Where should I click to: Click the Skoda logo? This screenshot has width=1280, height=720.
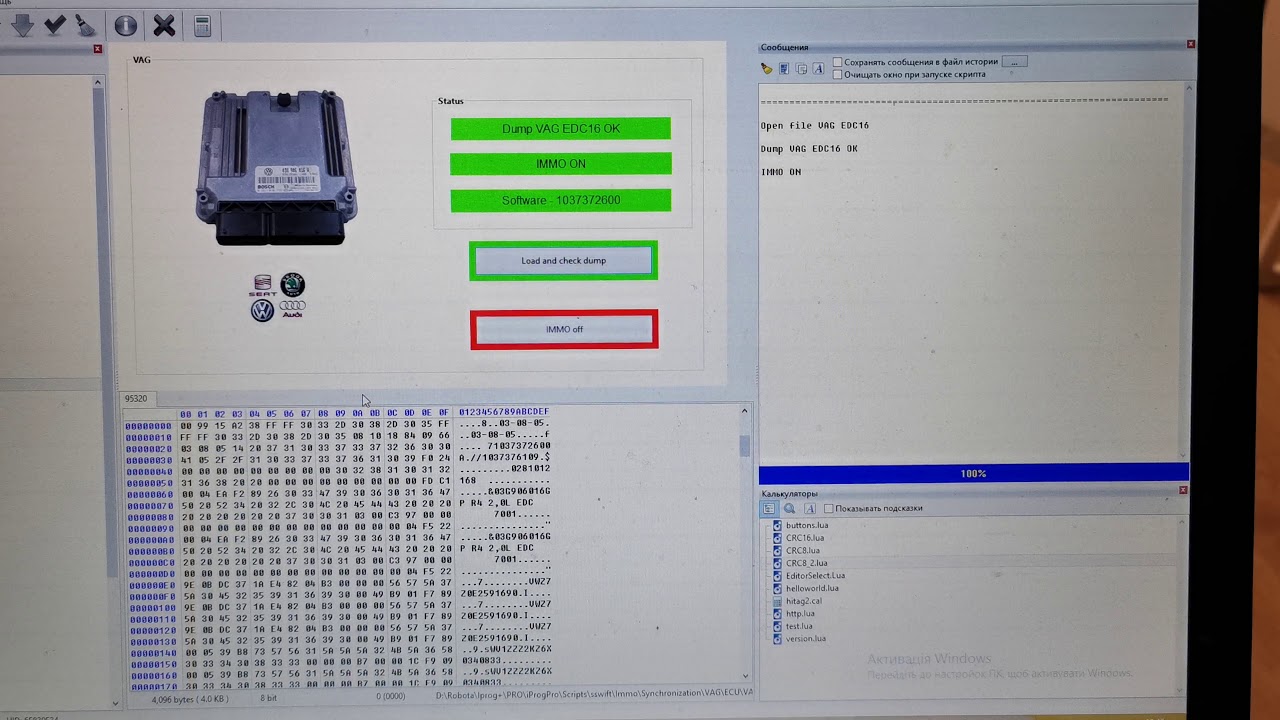pos(292,285)
